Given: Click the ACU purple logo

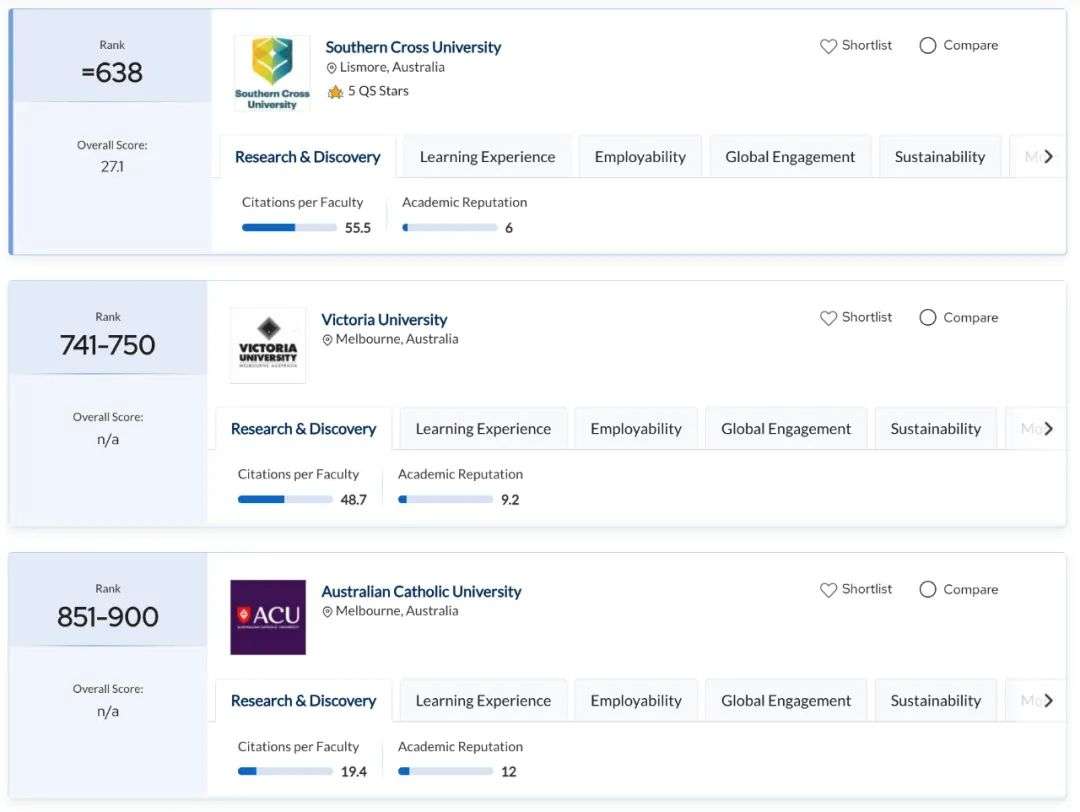Looking at the screenshot, I should (x=268, y=617).
